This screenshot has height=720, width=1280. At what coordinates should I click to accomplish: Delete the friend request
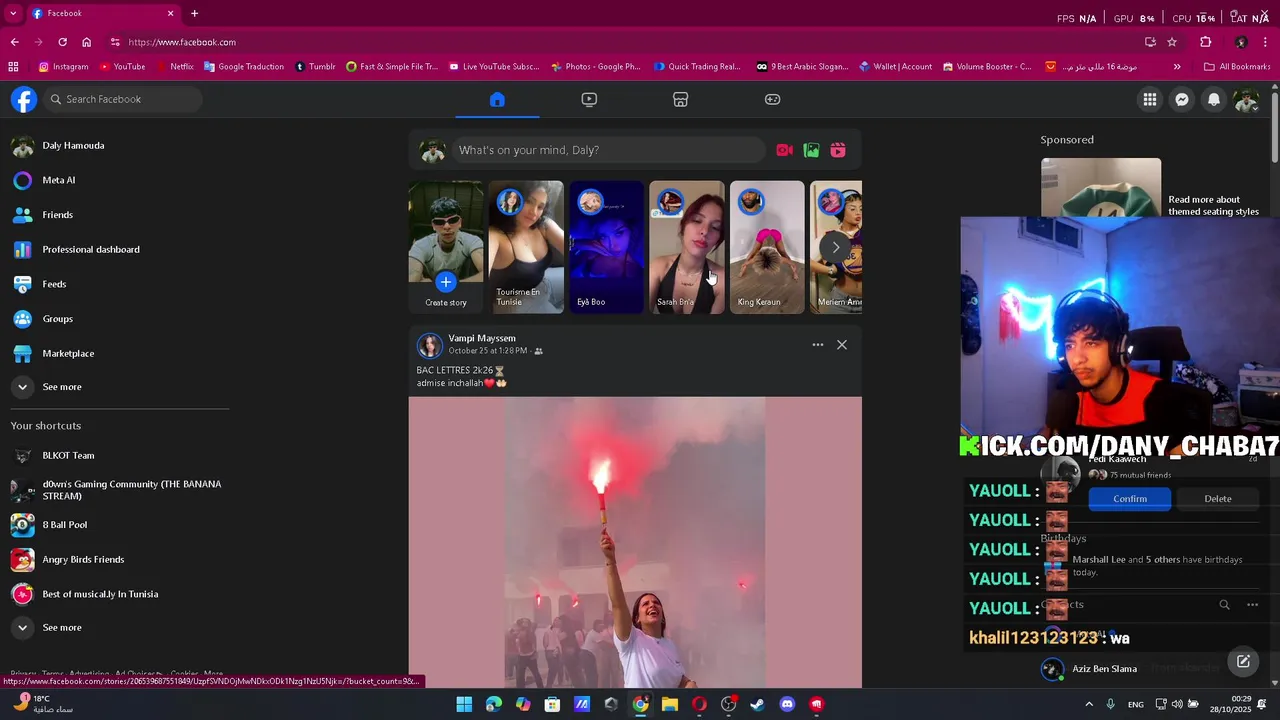click(1218, 499)
